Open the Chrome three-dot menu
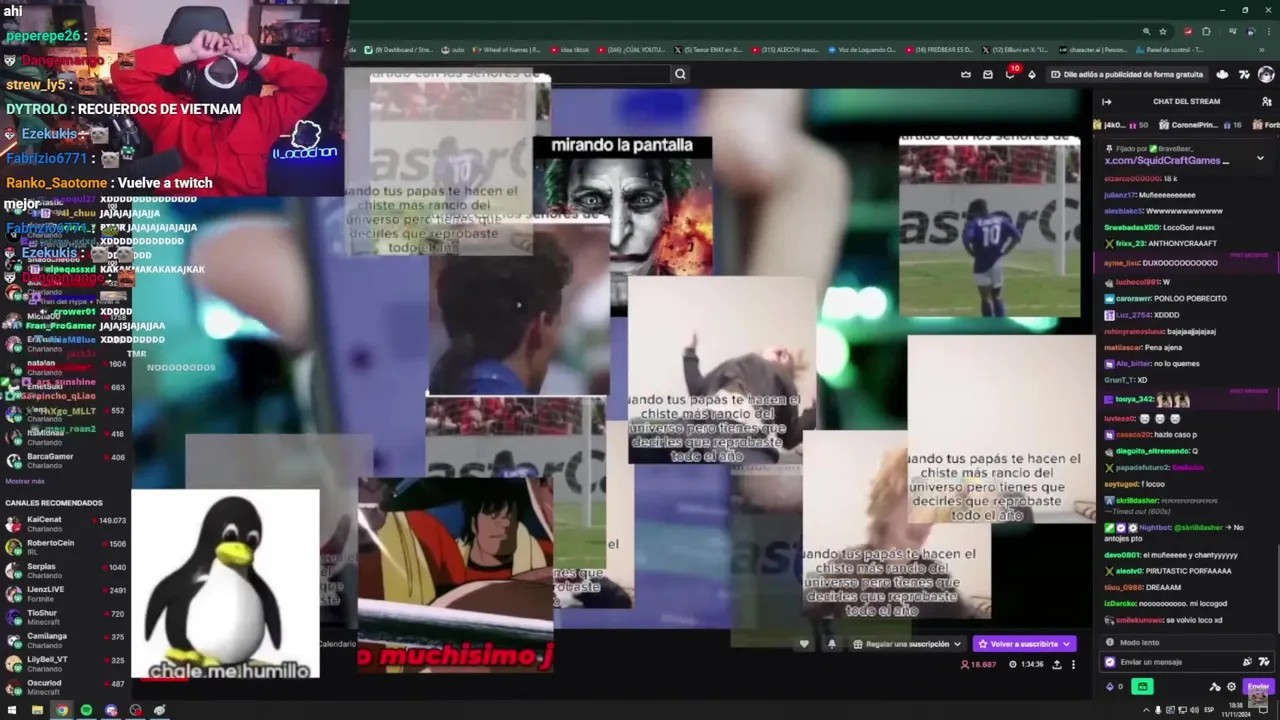Image resolution: width=1280 pixels, height=720 pixels. (1268, 31)
